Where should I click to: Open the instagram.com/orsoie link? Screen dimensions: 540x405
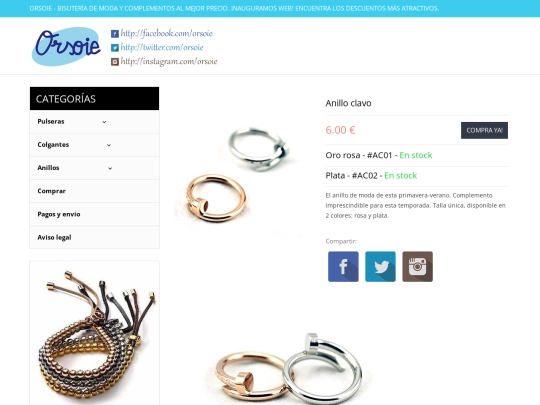coord(169,62)
